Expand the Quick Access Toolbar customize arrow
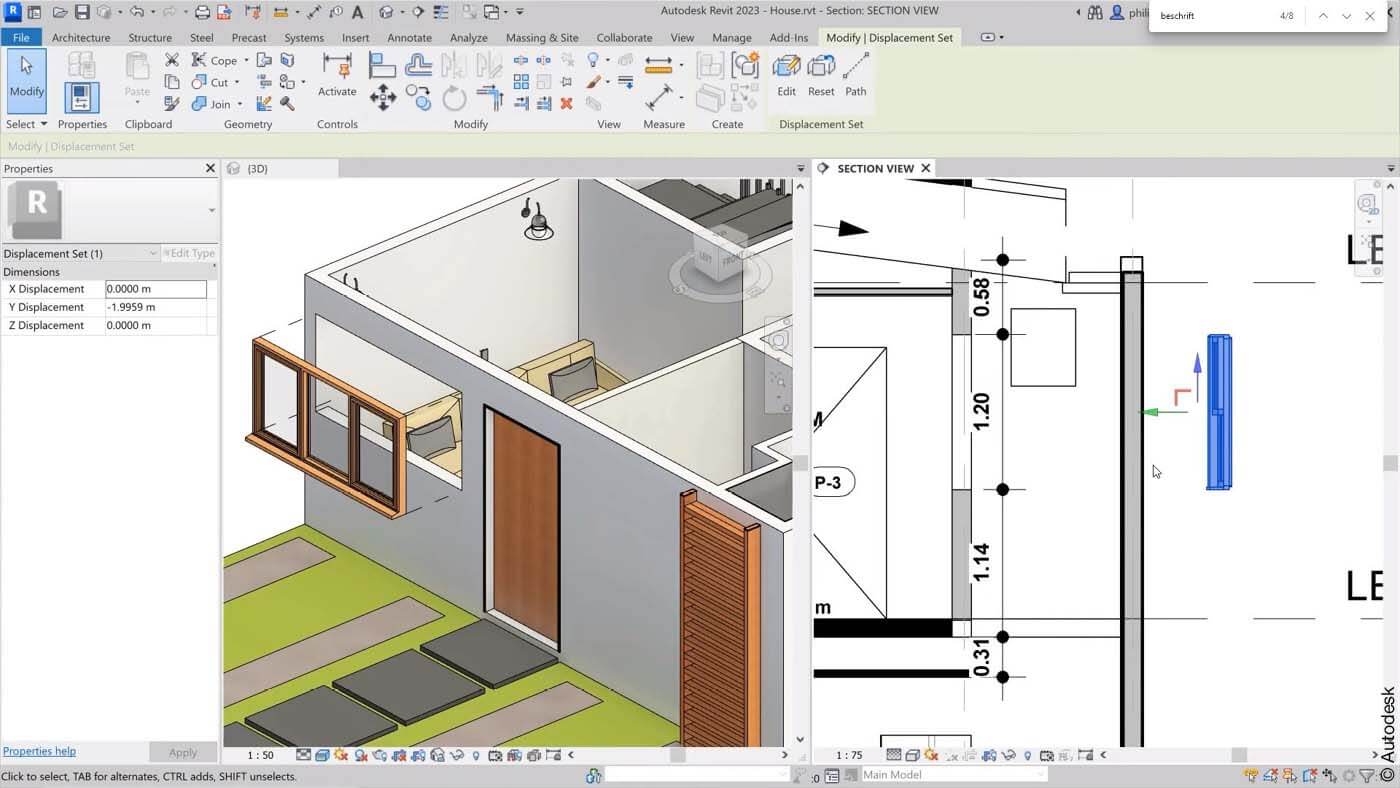The width and height of the screenshot is (1400, 788). click(520, 12)
